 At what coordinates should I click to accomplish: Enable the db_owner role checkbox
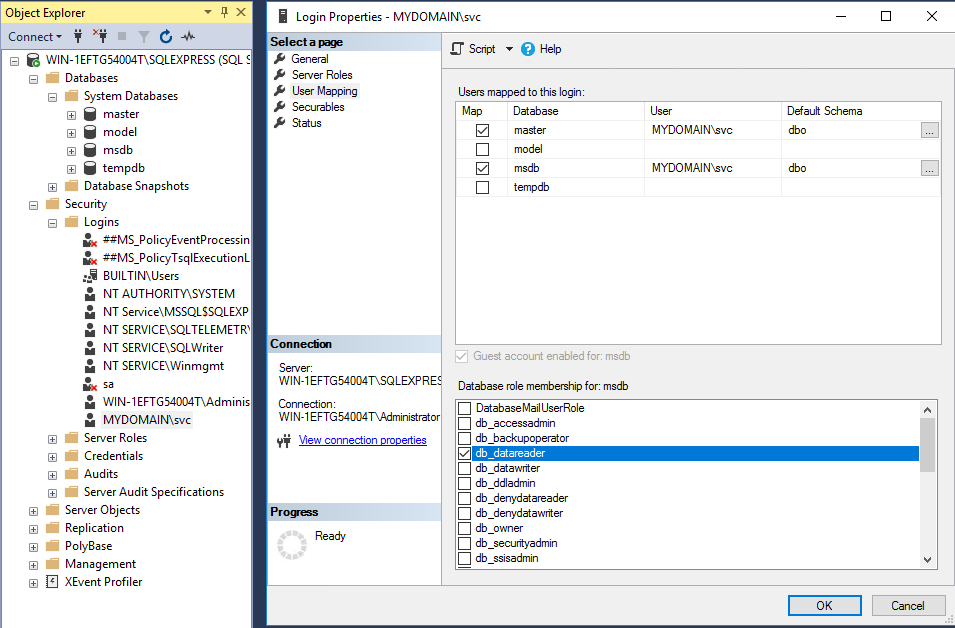[x=465, y=528]
